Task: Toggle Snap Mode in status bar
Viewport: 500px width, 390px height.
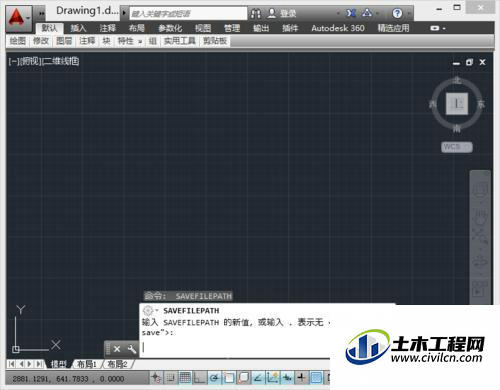Action: [x=170, y=378]
